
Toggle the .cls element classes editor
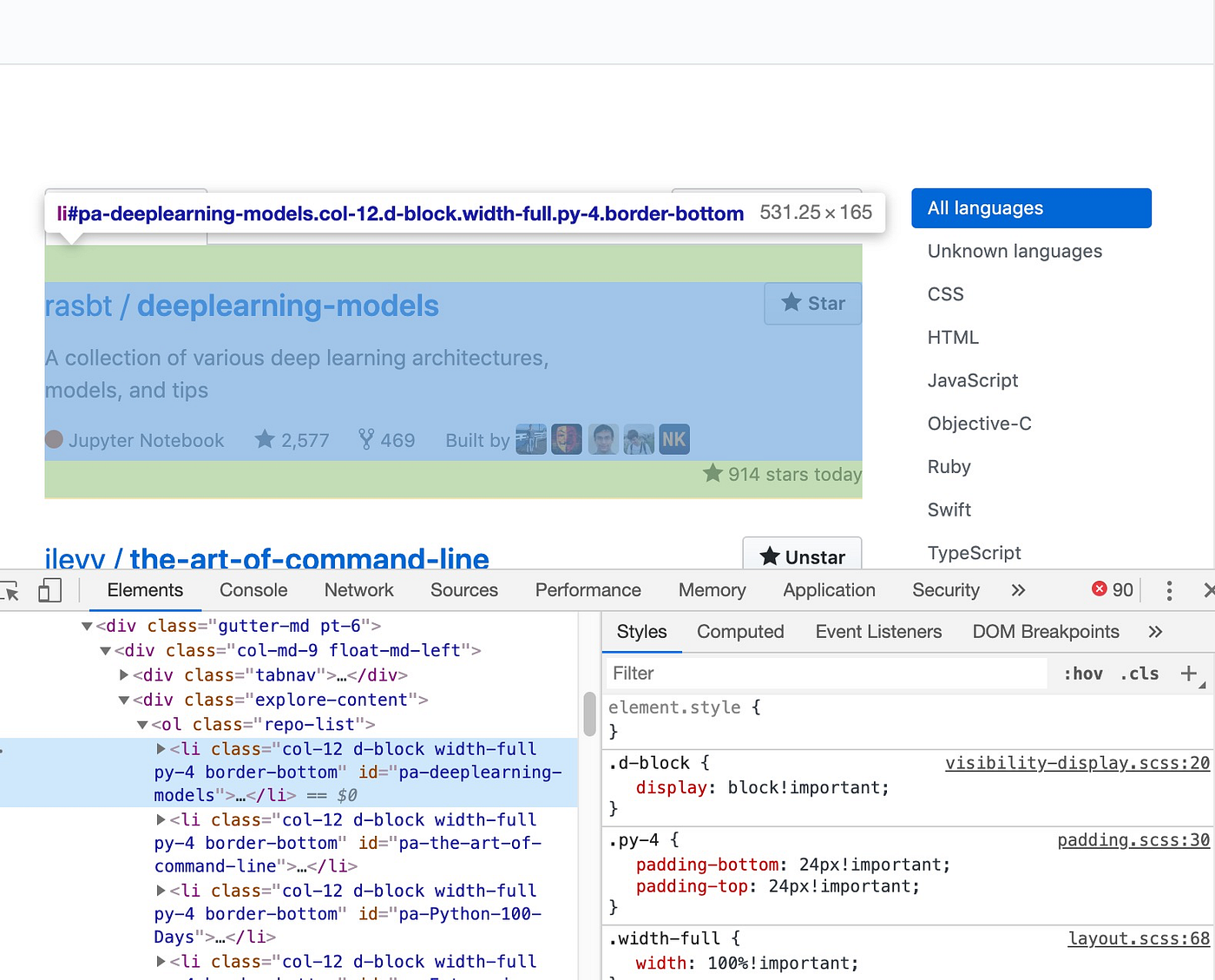coord(1139,674)
